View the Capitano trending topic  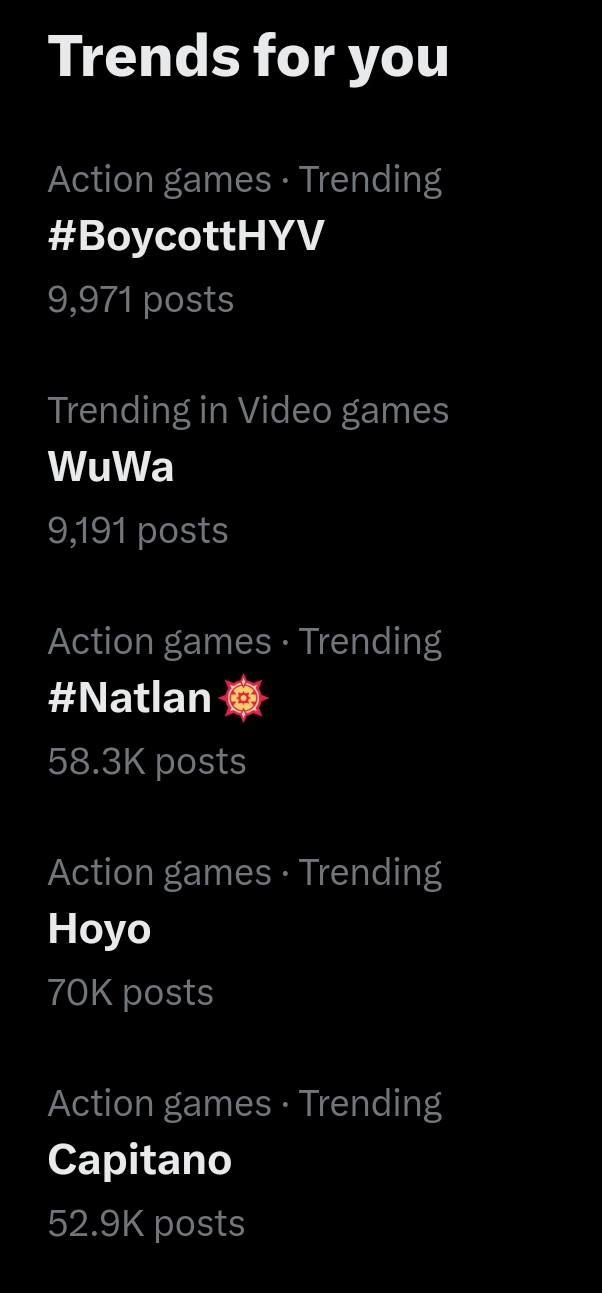point(139,1160)
